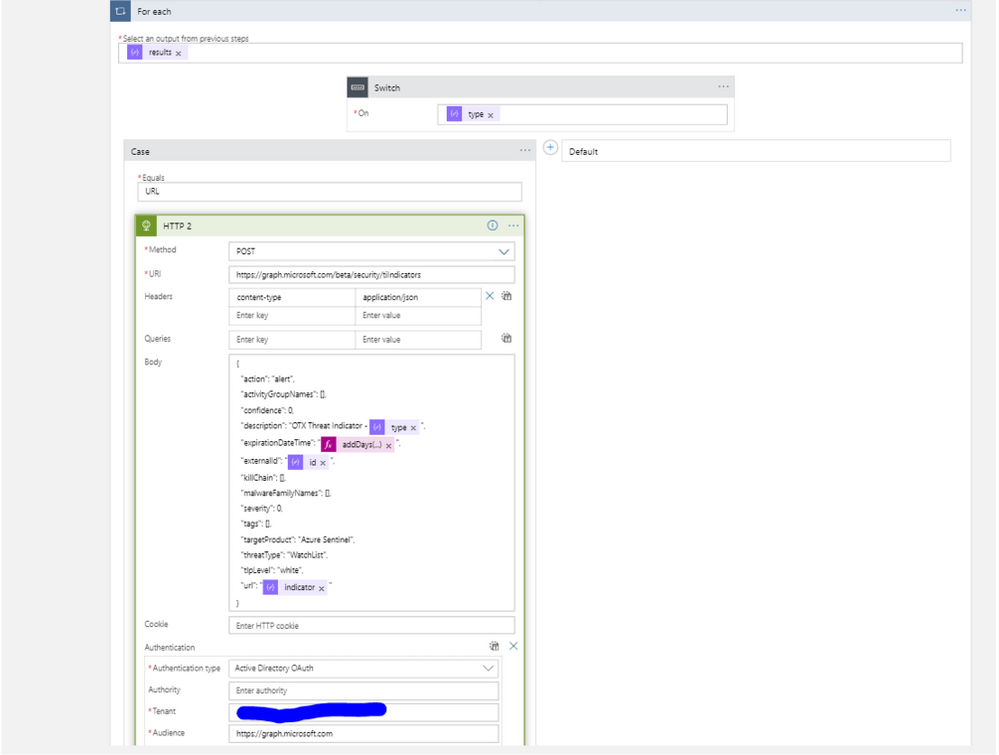
Task: Remove the Authentication parameter with X
Action: click(513, 646)
